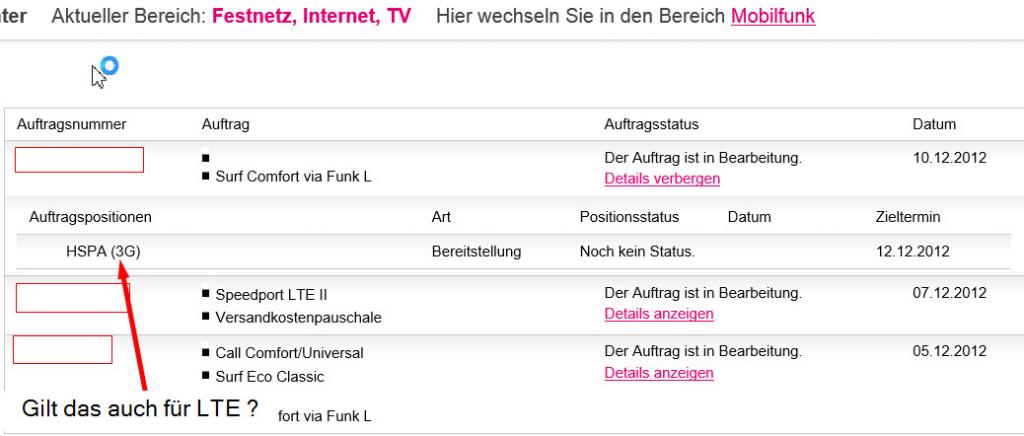
Task: Click the Auftragsstatus column header
Action: [651, 124]
